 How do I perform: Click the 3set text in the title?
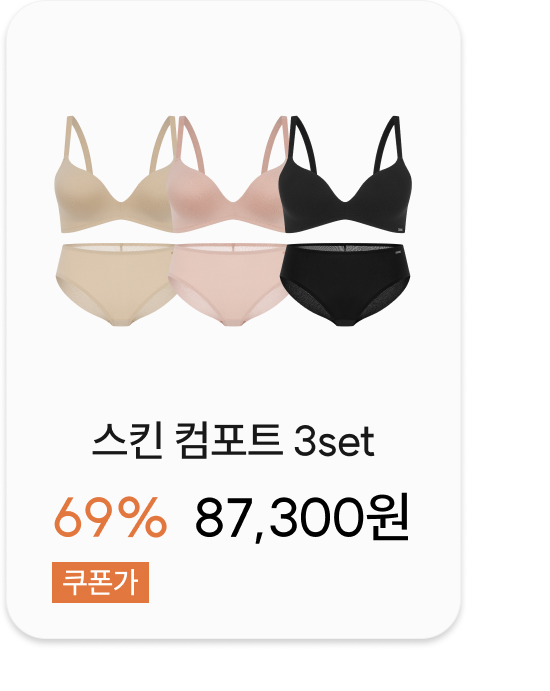click(x=334, y=441)
